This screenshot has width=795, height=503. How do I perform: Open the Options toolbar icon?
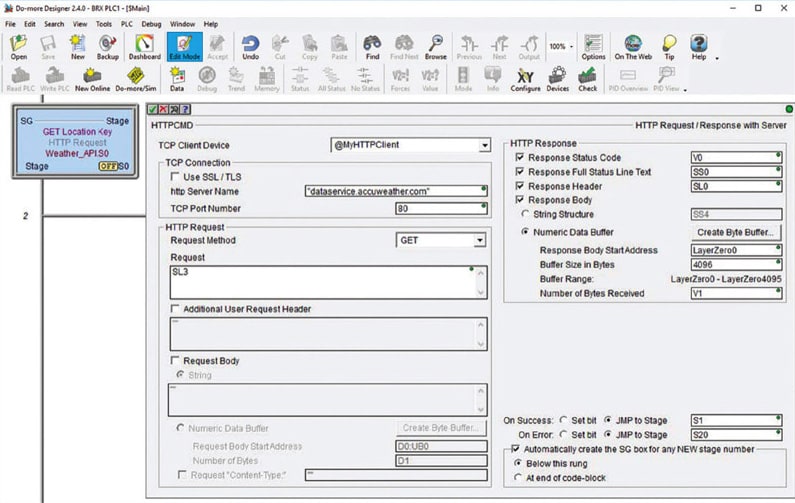593,47
